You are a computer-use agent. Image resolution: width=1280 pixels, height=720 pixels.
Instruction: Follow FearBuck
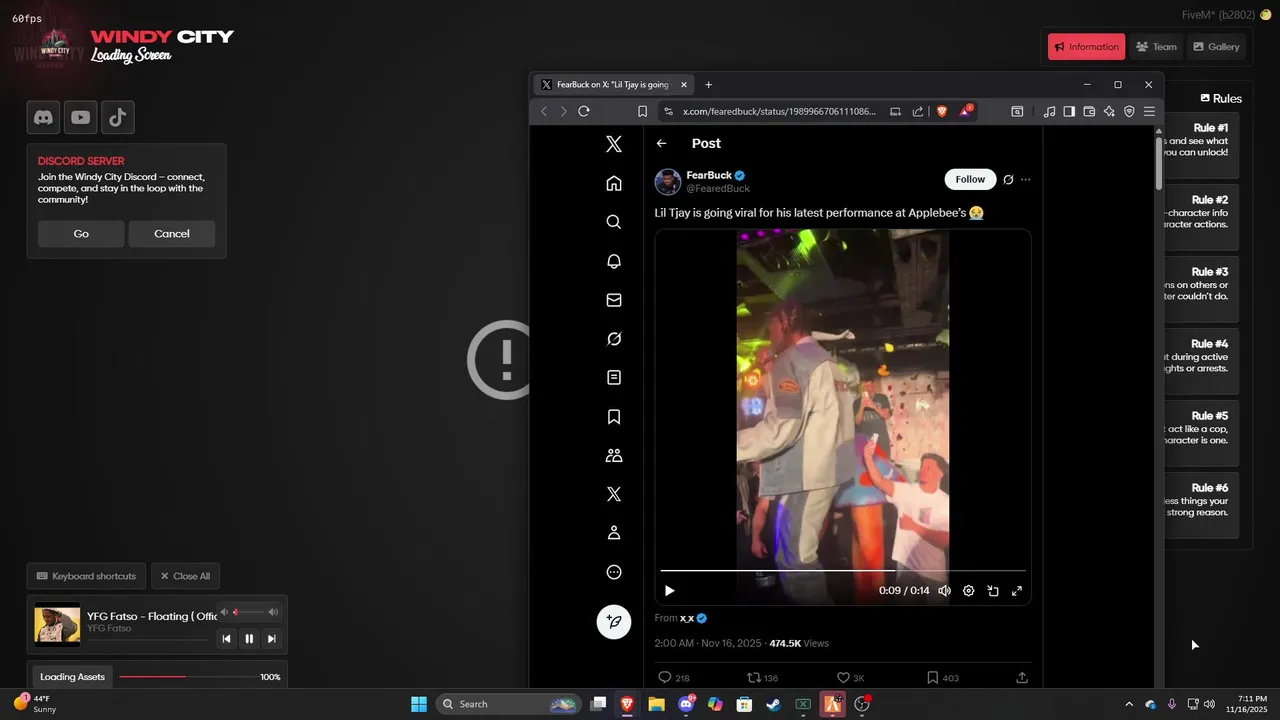(x=970, y=179)
